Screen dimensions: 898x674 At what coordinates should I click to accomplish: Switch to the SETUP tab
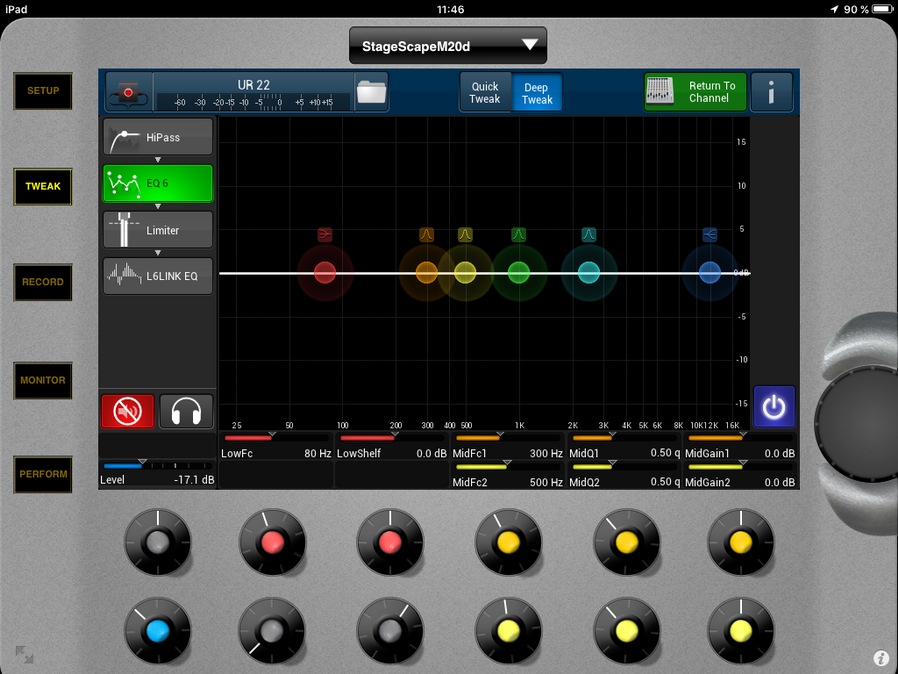click(x=43, y=91)
